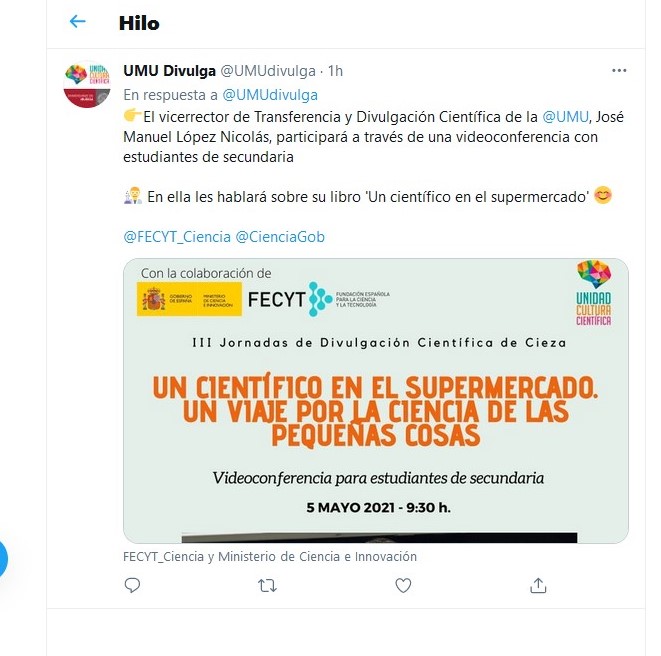Retweet using the arrows icon
Screen dimensions: 661x656
click(267, 586)
